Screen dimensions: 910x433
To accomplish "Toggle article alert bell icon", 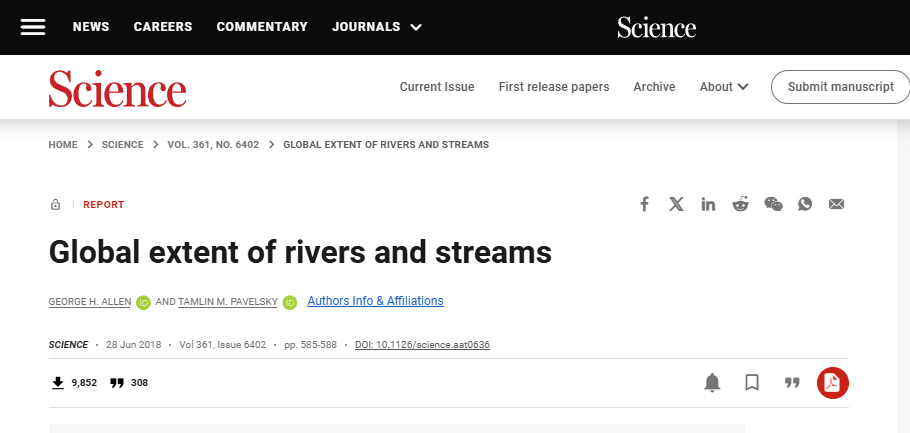I will pos(712,382).
